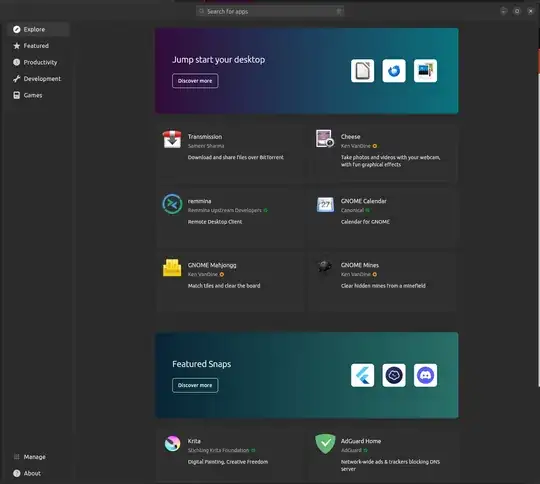Open the AdGuard Home title
Viewport: 540px width, 484px height.
tap(361, 441)
